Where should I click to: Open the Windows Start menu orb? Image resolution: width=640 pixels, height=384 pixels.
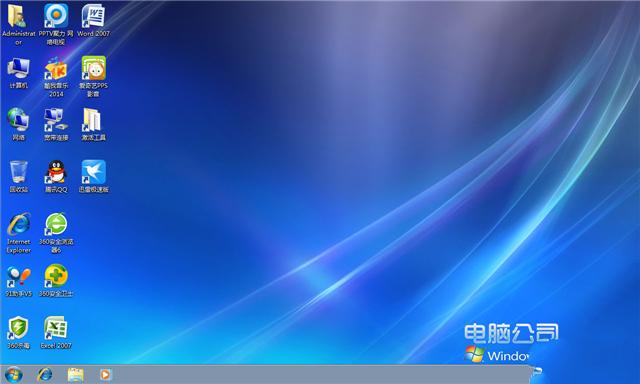[13, 374]
